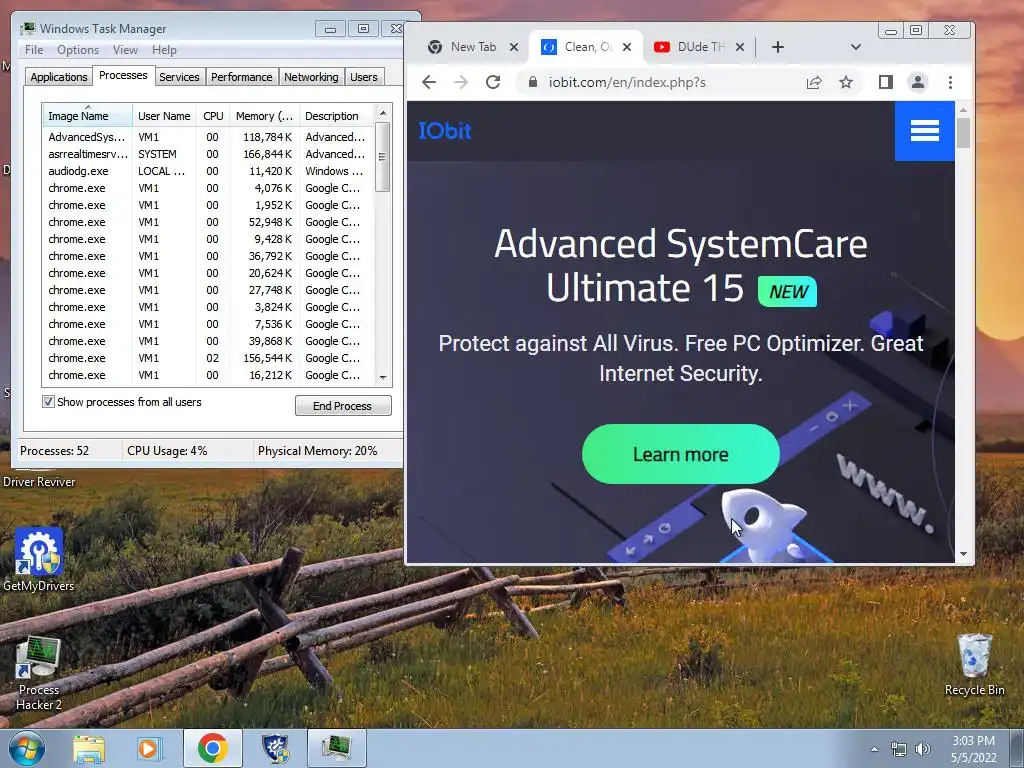Close the New Tab tab
The height and width of the screenshot is (768, 1024).
pos(514,47)
